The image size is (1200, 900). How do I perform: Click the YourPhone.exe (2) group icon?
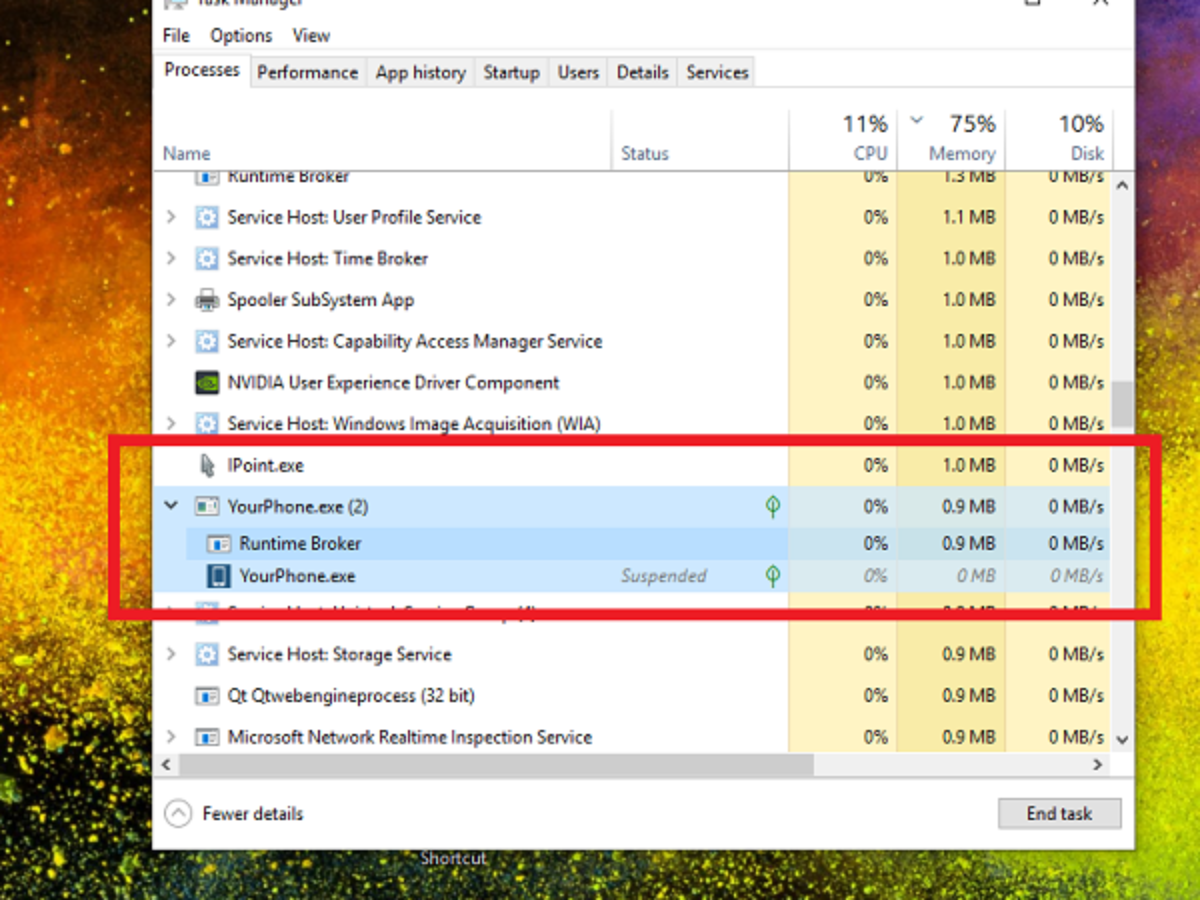(206, 506)
